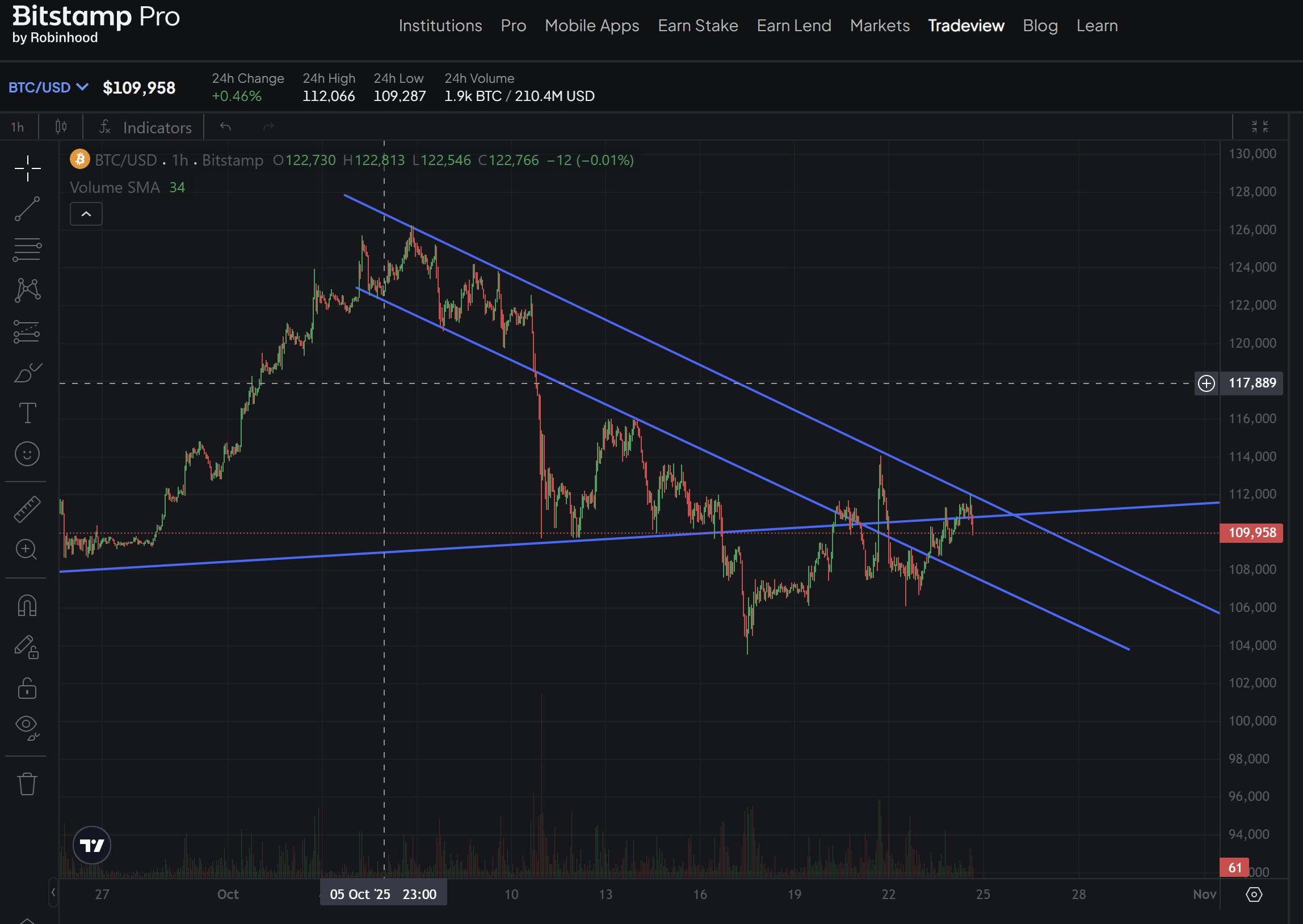Go to Earn Stake page
This screenshot has width=1303, height=924.
[x=697, y=26]
